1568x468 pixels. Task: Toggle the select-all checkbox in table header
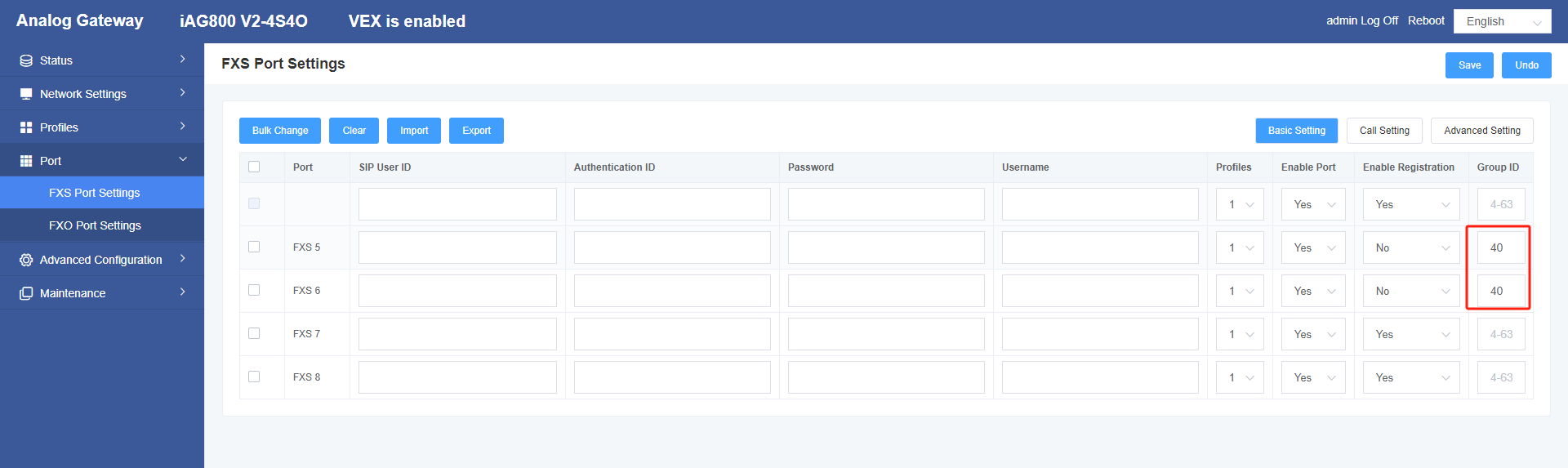pos(254,167)
